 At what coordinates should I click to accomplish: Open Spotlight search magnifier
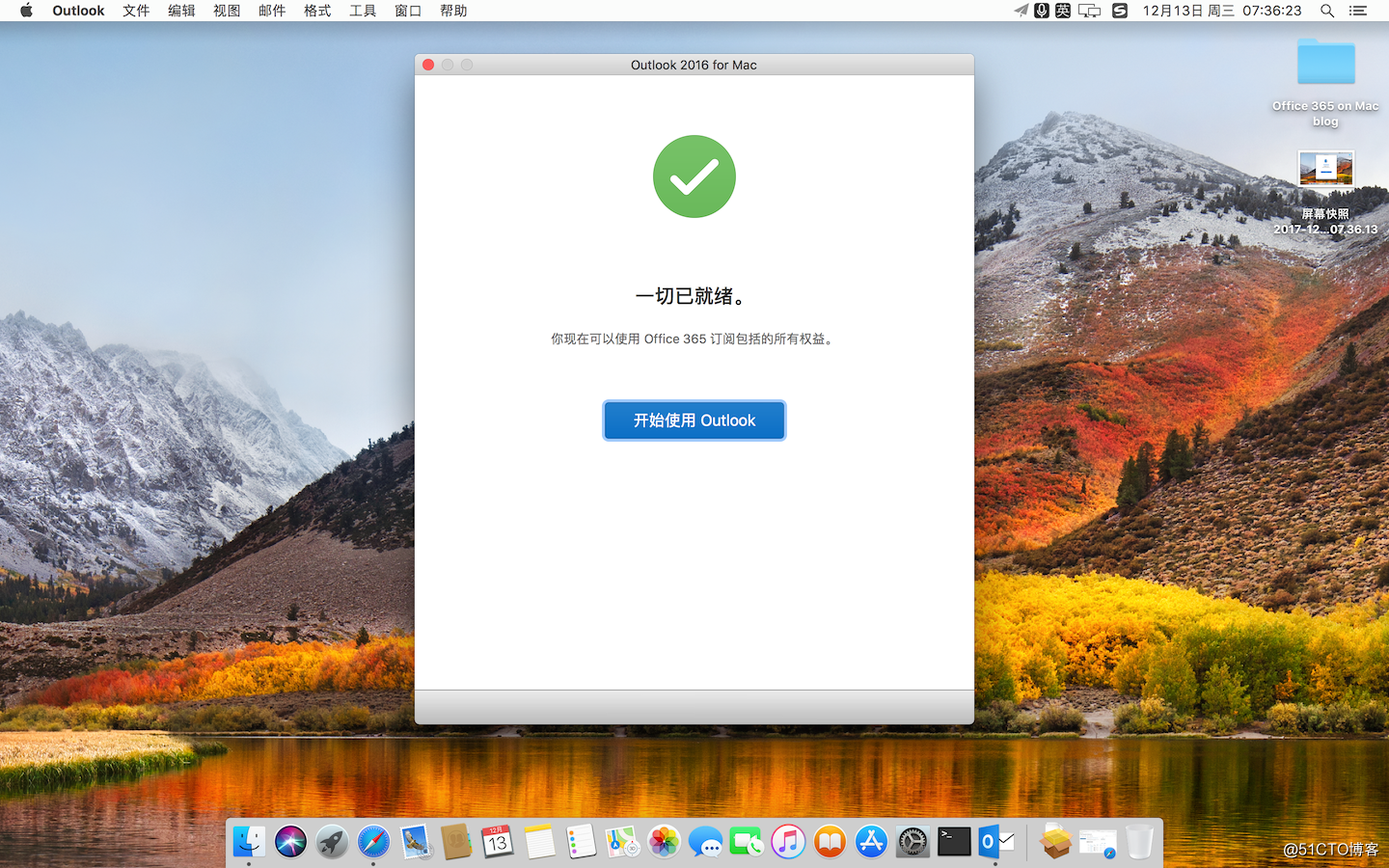coord(1327,11)
